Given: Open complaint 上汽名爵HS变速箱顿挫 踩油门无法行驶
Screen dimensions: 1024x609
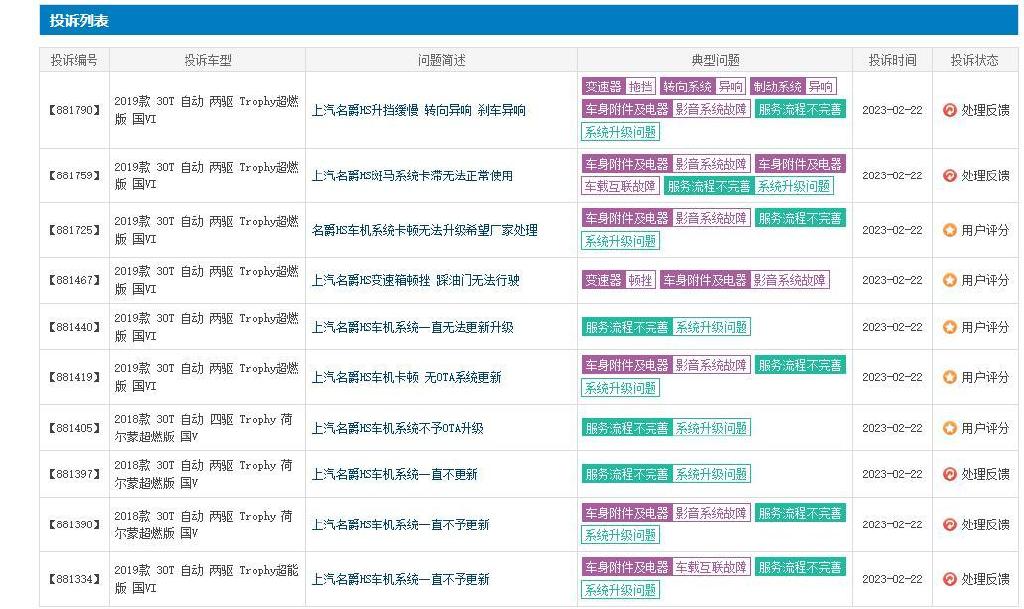Looking at the screenshot, I should point(415,280).
